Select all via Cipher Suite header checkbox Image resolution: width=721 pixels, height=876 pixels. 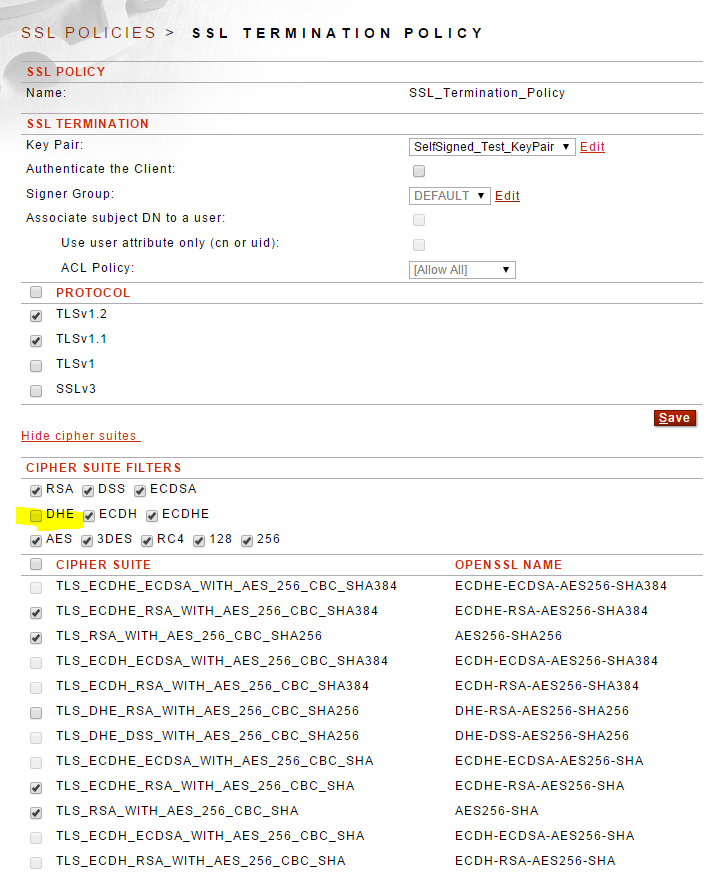pyautogui.click(x=36, y=565)
